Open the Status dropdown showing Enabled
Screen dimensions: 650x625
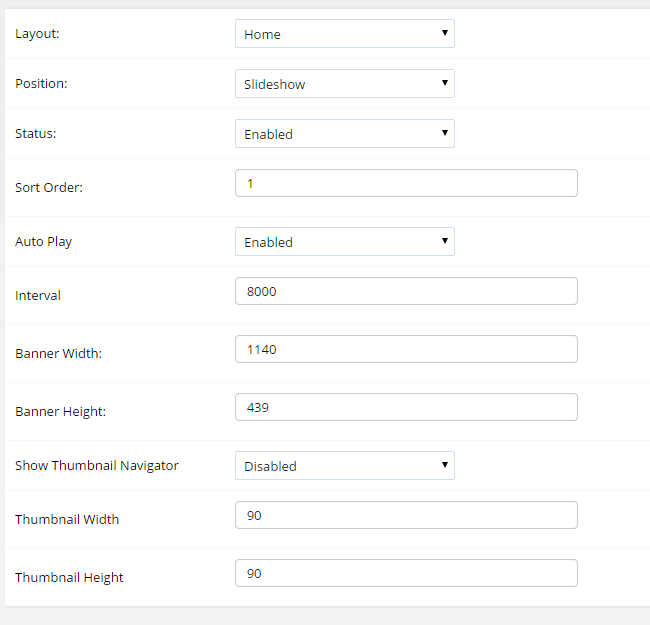click(344, 133)
